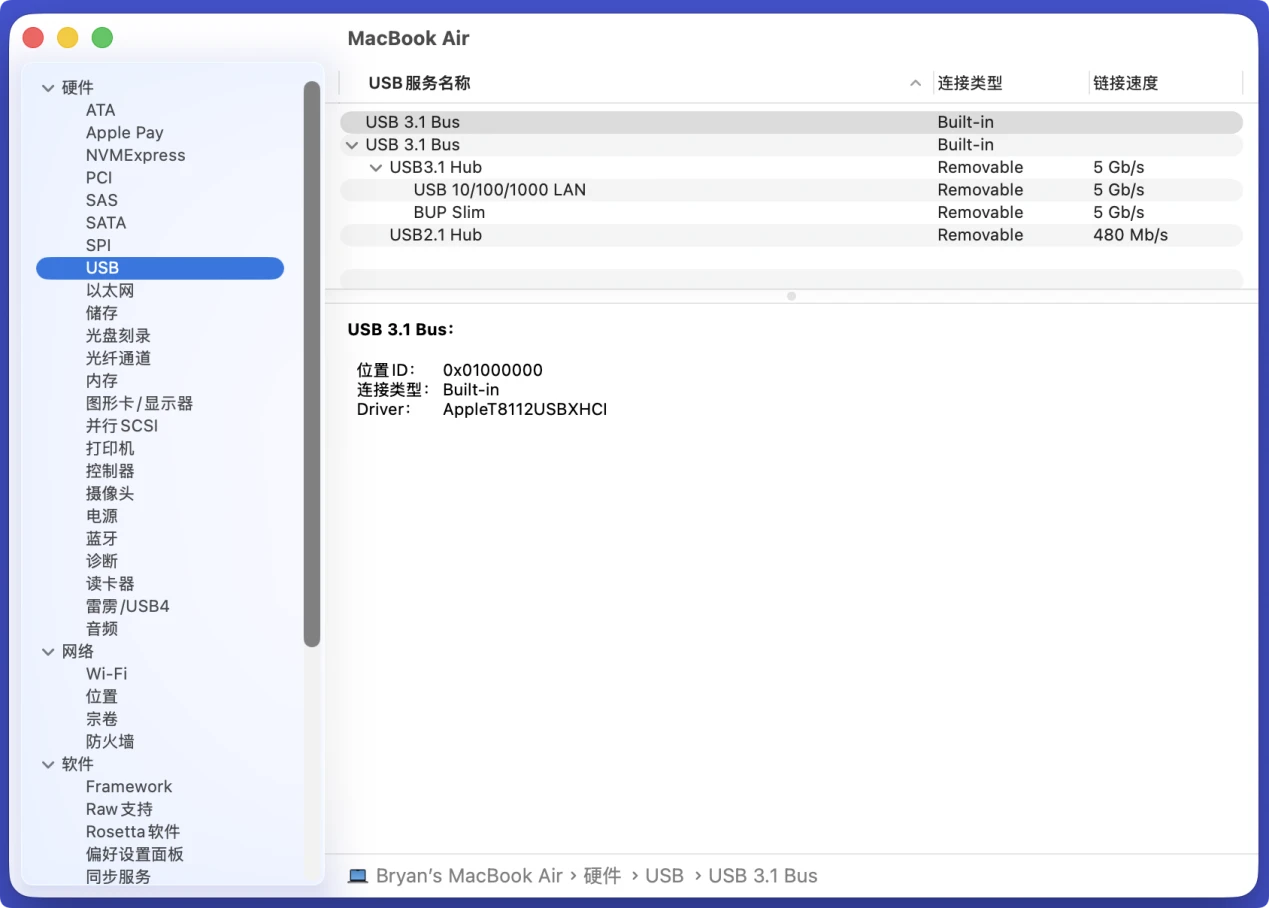Select 光纤通道 in the sidebar
Image resolution: width=1269 pixels, height=908 pixels.
pyautogui.click(x=118, y=358)
